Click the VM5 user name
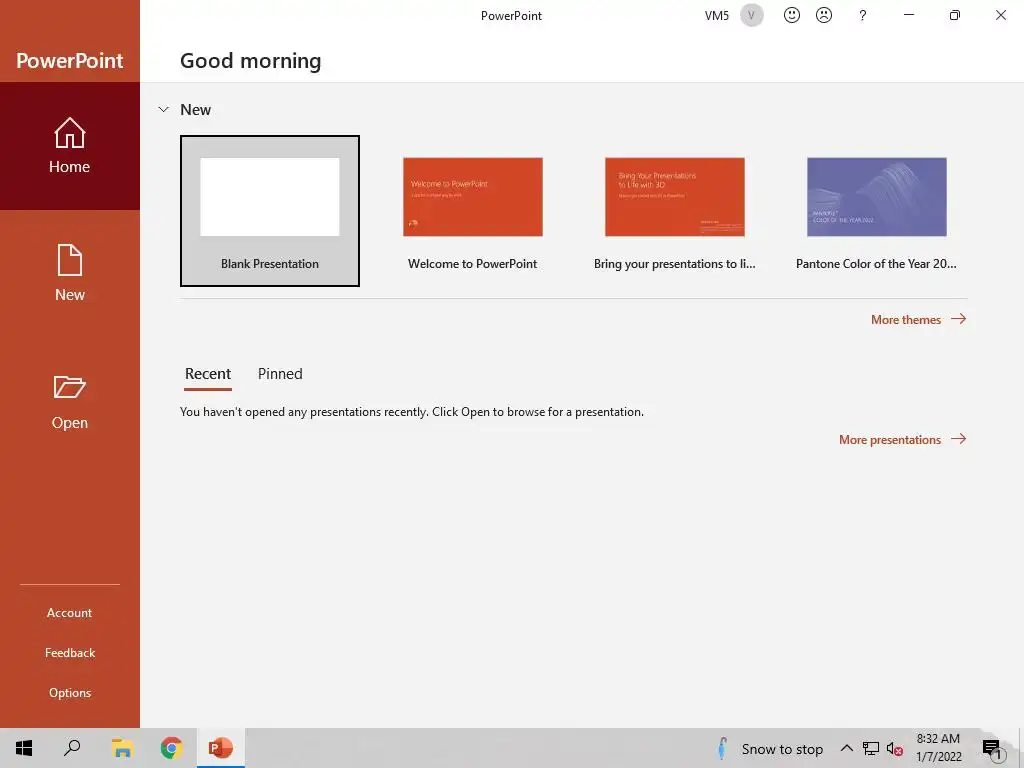Screen dimensions: 1024x768 pos(716,16)
